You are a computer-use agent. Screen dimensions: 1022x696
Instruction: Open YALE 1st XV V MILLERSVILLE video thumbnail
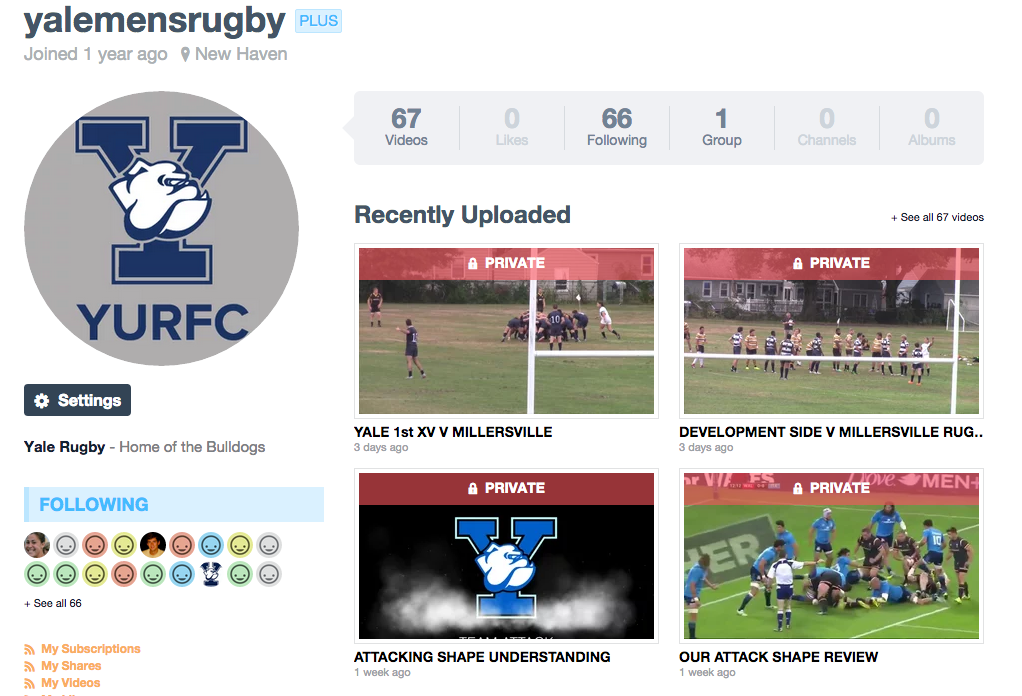tap(506, 331)
